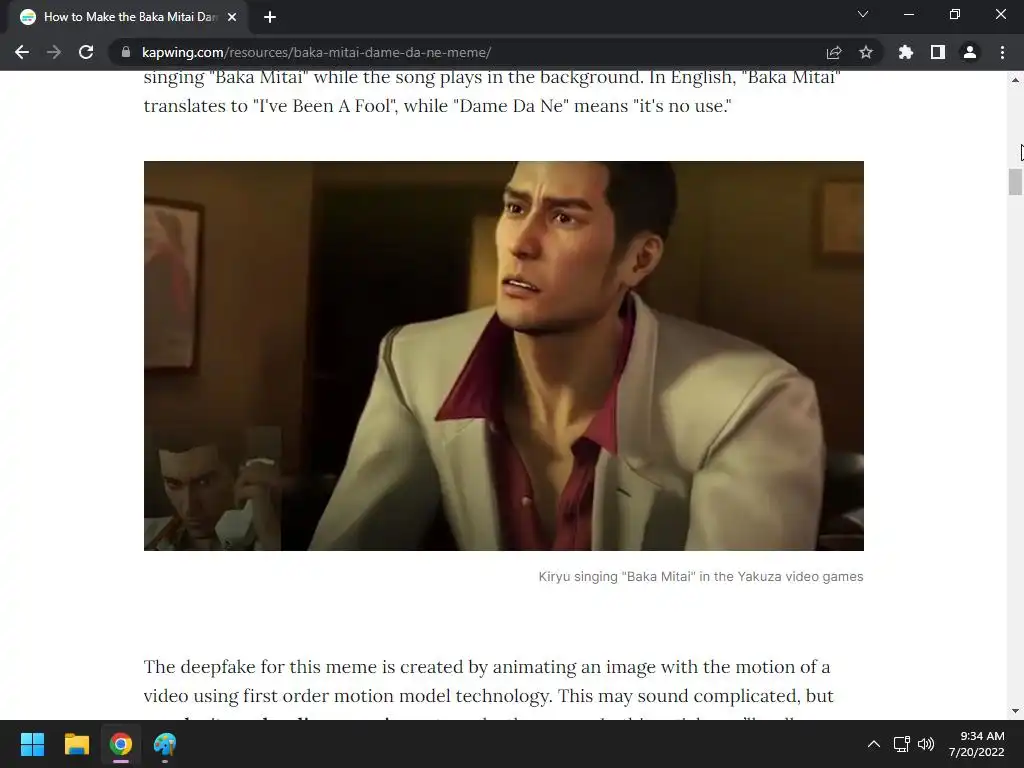1024x768 pixels.
Task: Minimize the Chrome window
Action: (908, 14)
